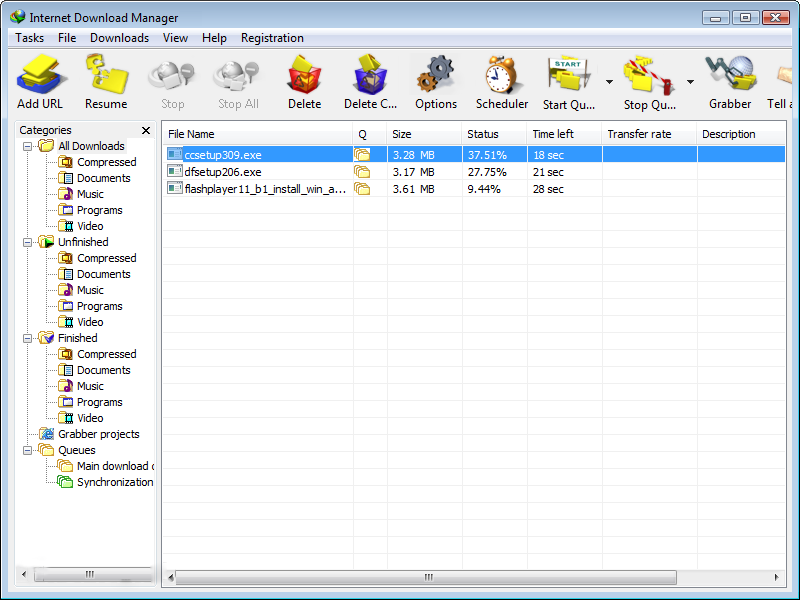Select Compressed under All Downloads
Viewport: 800px width, 600px height.
pos(107,162)
